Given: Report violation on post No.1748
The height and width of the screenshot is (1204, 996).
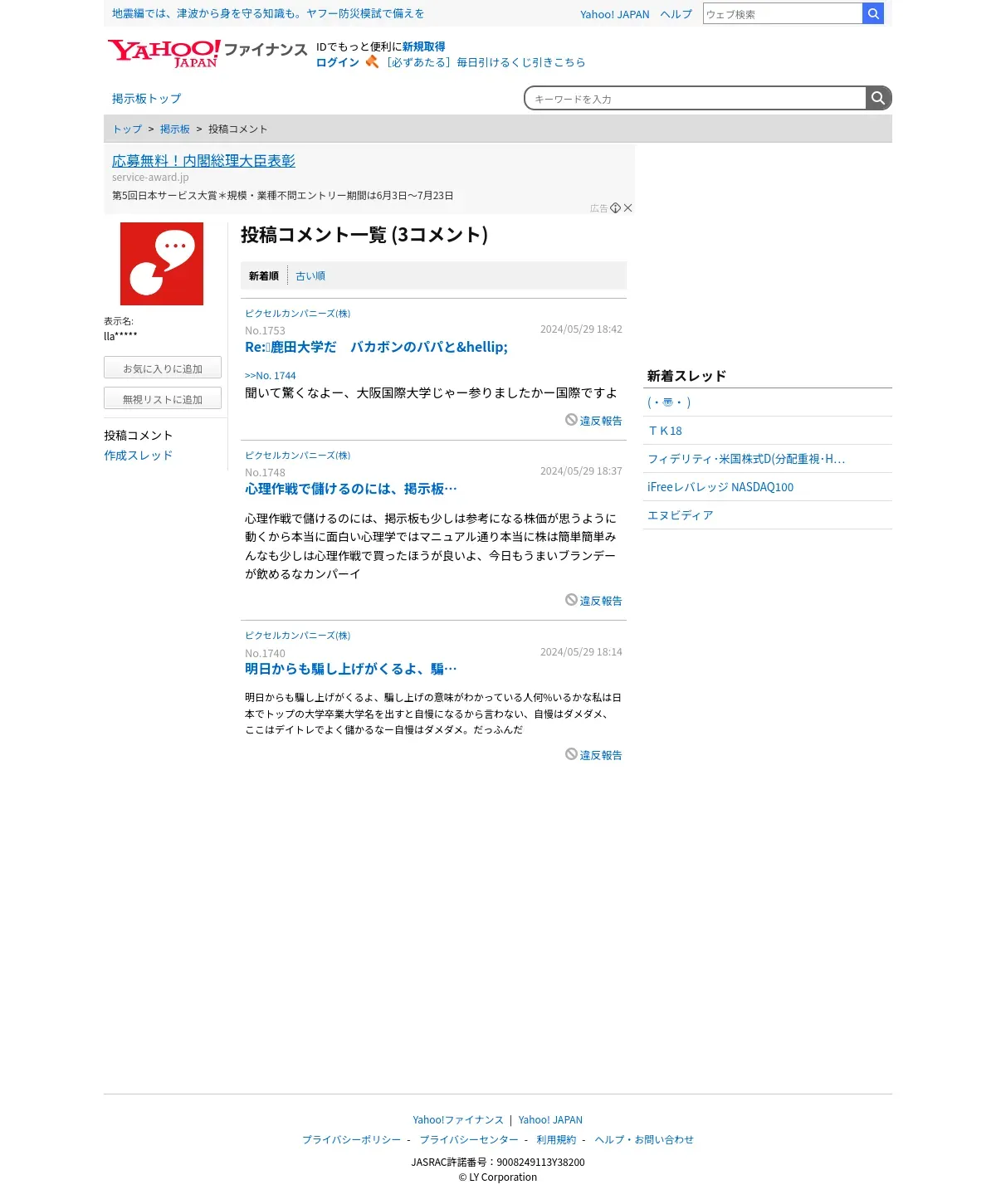Looking at the screenshot, I should pyautogui.click(x=594, y=601).
